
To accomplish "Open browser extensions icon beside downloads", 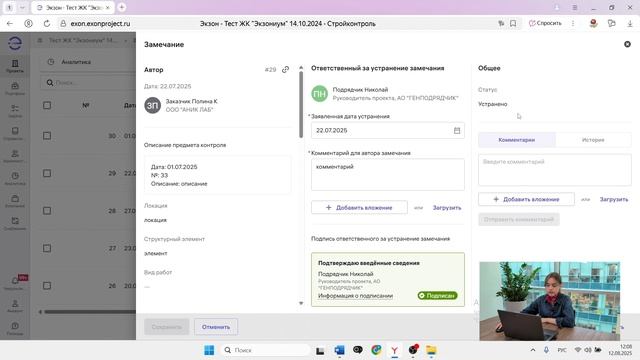I will tap(611, 24).
